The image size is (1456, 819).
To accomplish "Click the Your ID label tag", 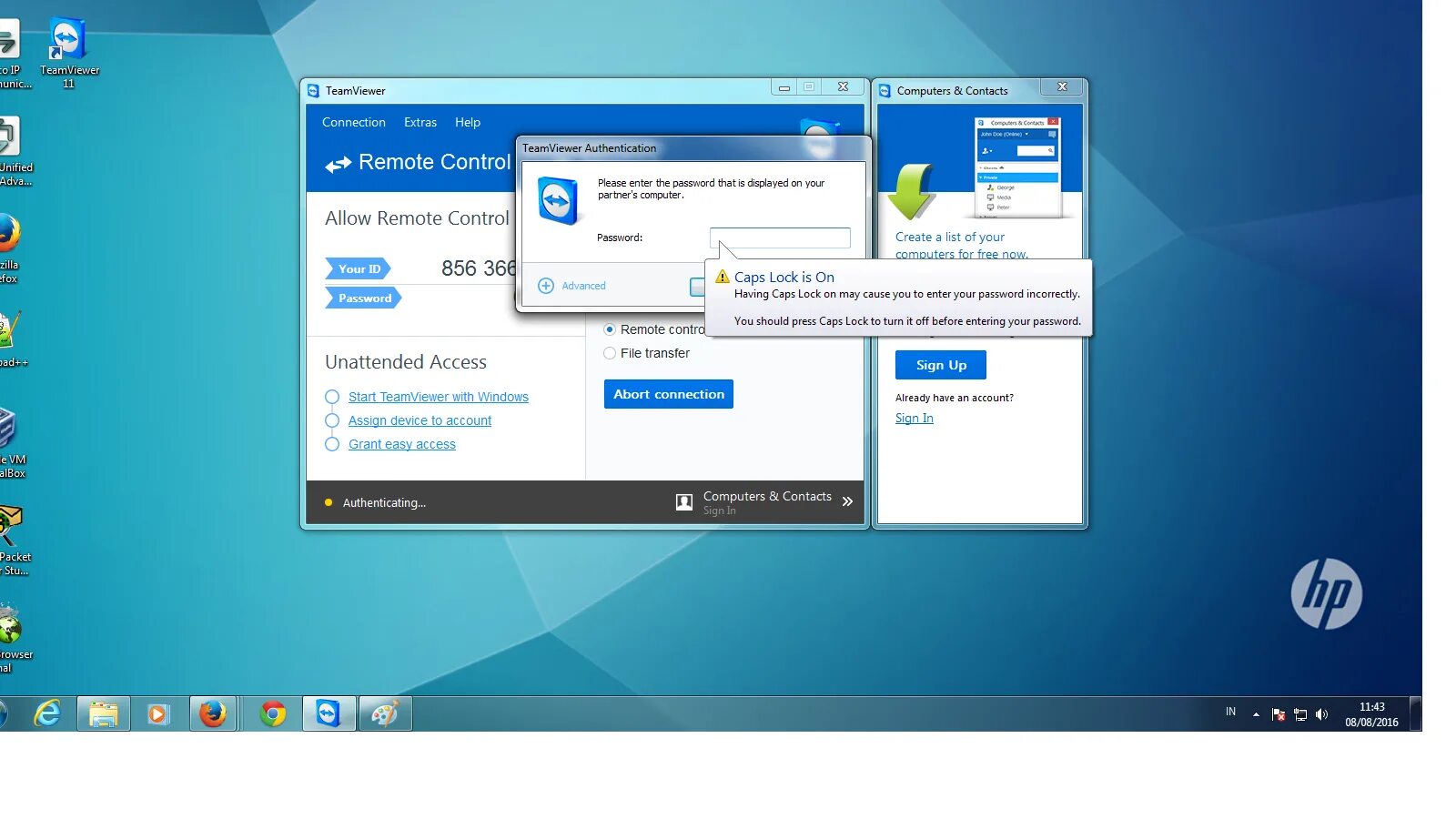I will click(359, 268).
